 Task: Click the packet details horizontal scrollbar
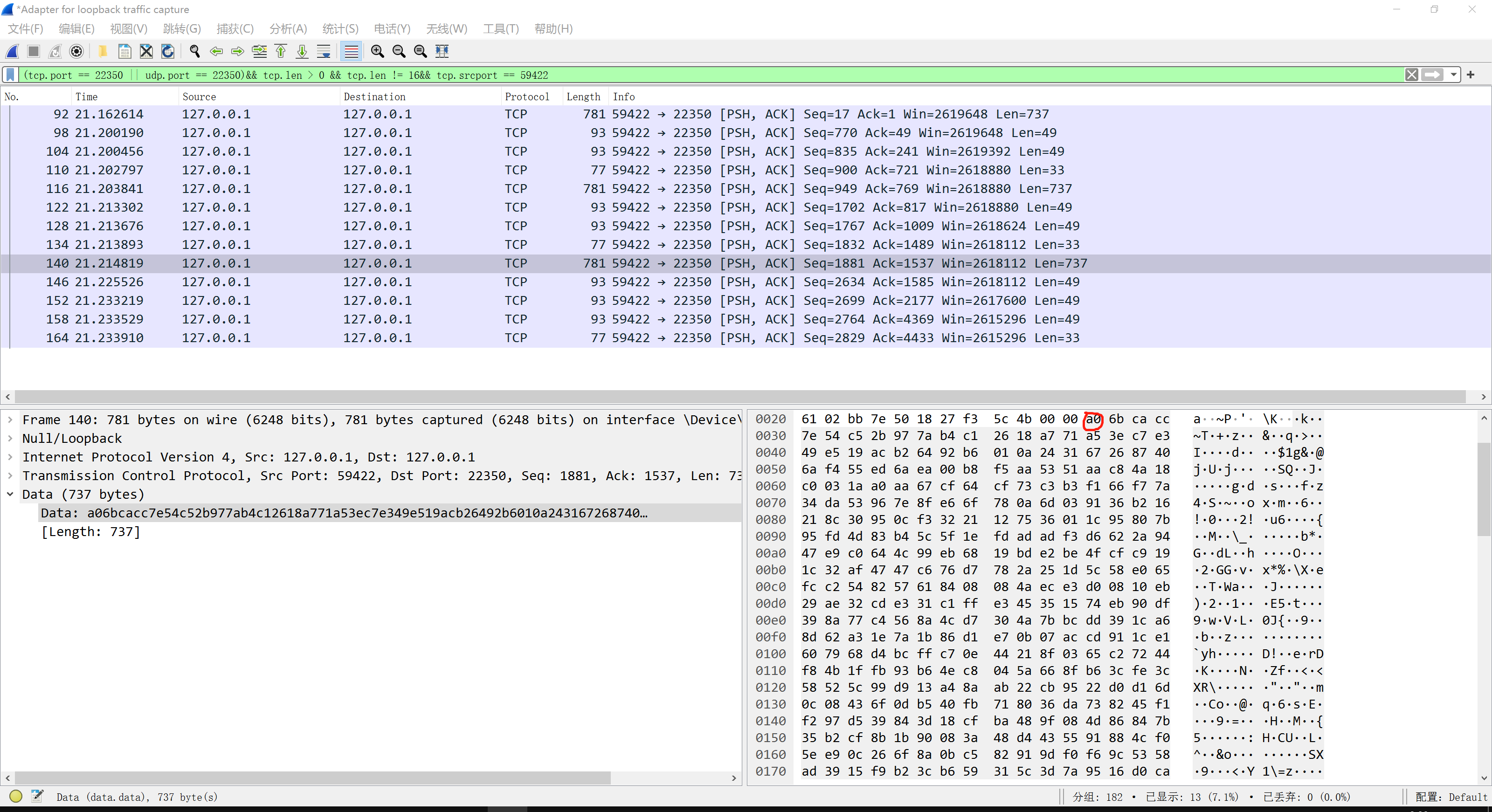click(313, 778)
